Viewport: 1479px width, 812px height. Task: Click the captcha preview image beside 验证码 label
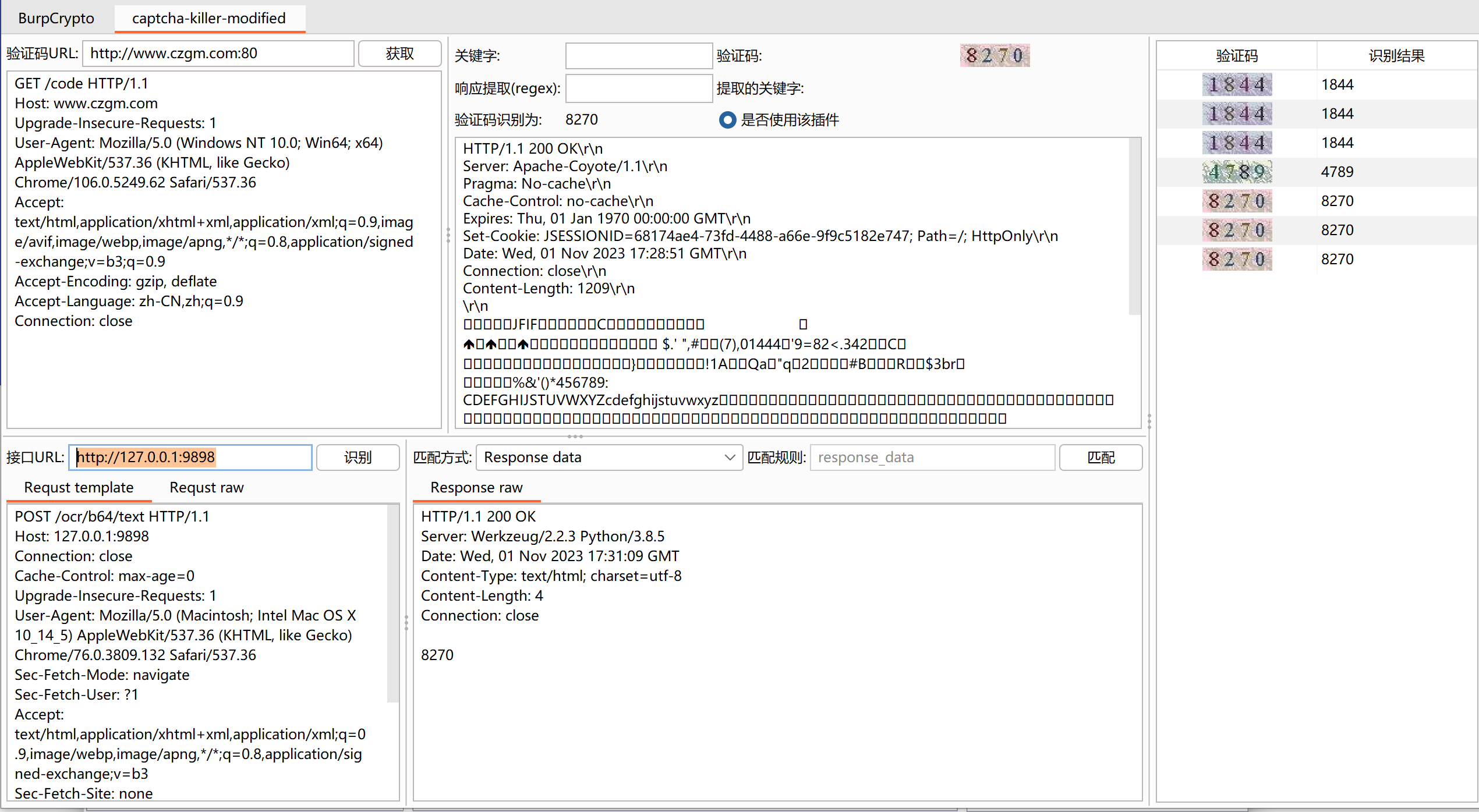pos(995,56)
